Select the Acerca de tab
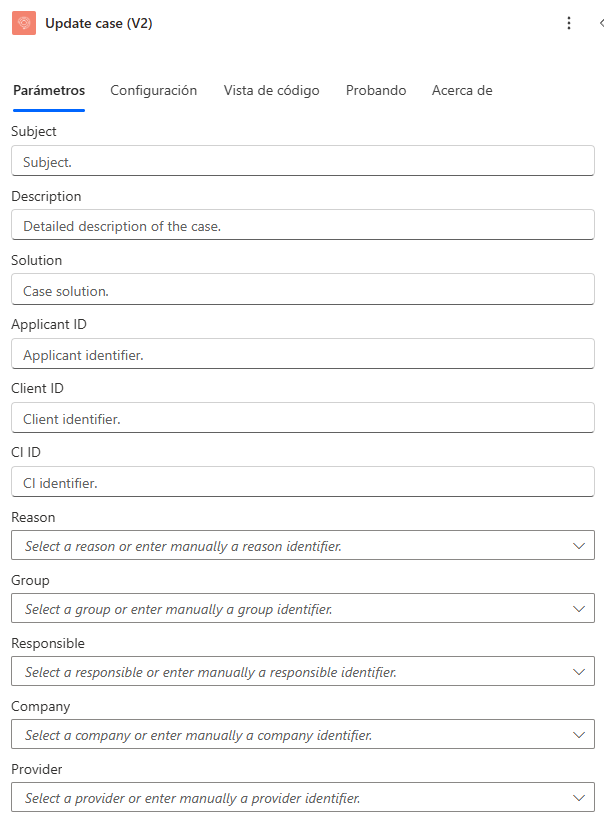Screen dimensions: 604x814 [462, 90]
